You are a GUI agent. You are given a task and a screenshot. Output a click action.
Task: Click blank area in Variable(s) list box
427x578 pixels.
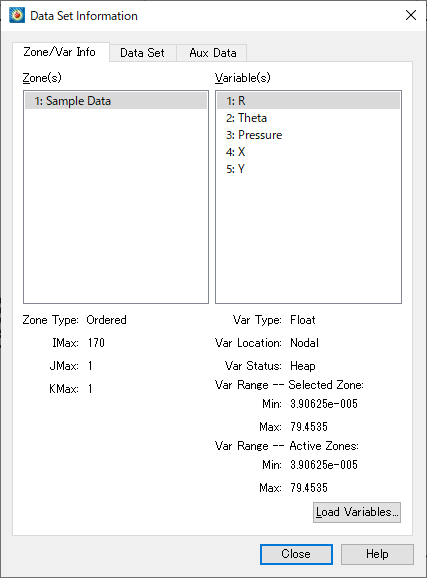[x=308, y=240]
